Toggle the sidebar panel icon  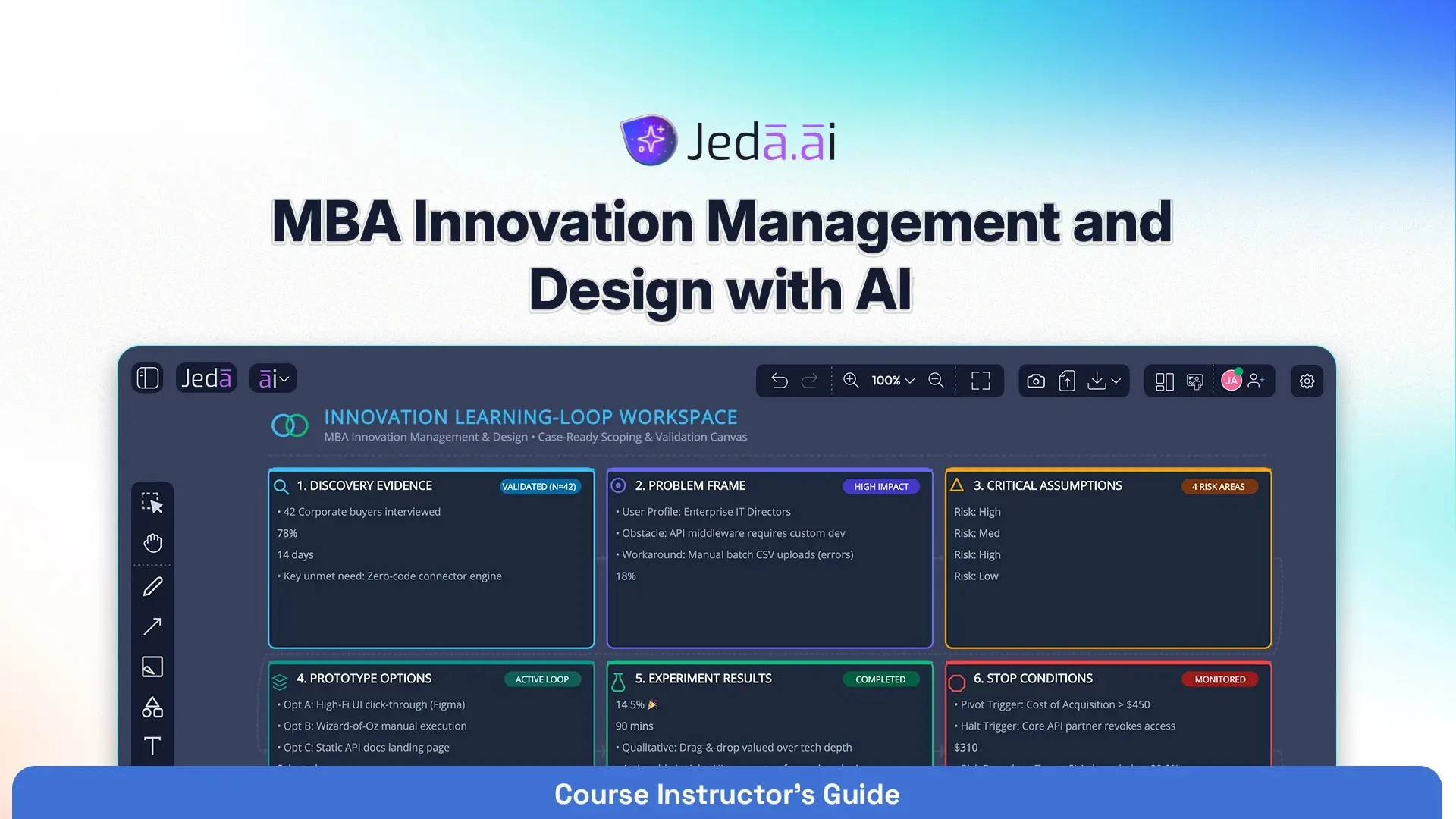[x=148, y=378]
